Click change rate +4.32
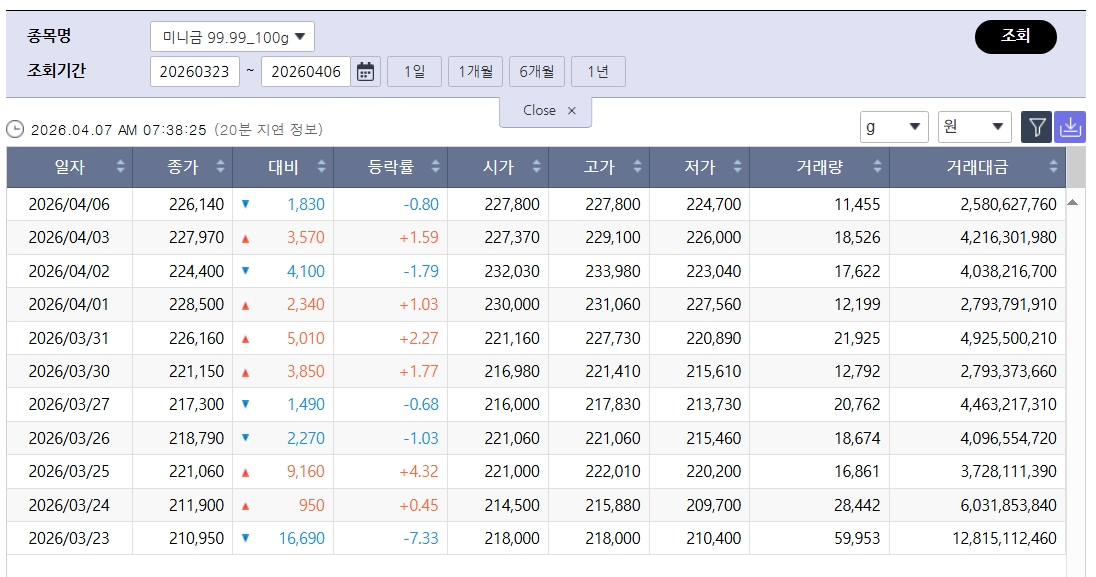 (x=419, y=471)
